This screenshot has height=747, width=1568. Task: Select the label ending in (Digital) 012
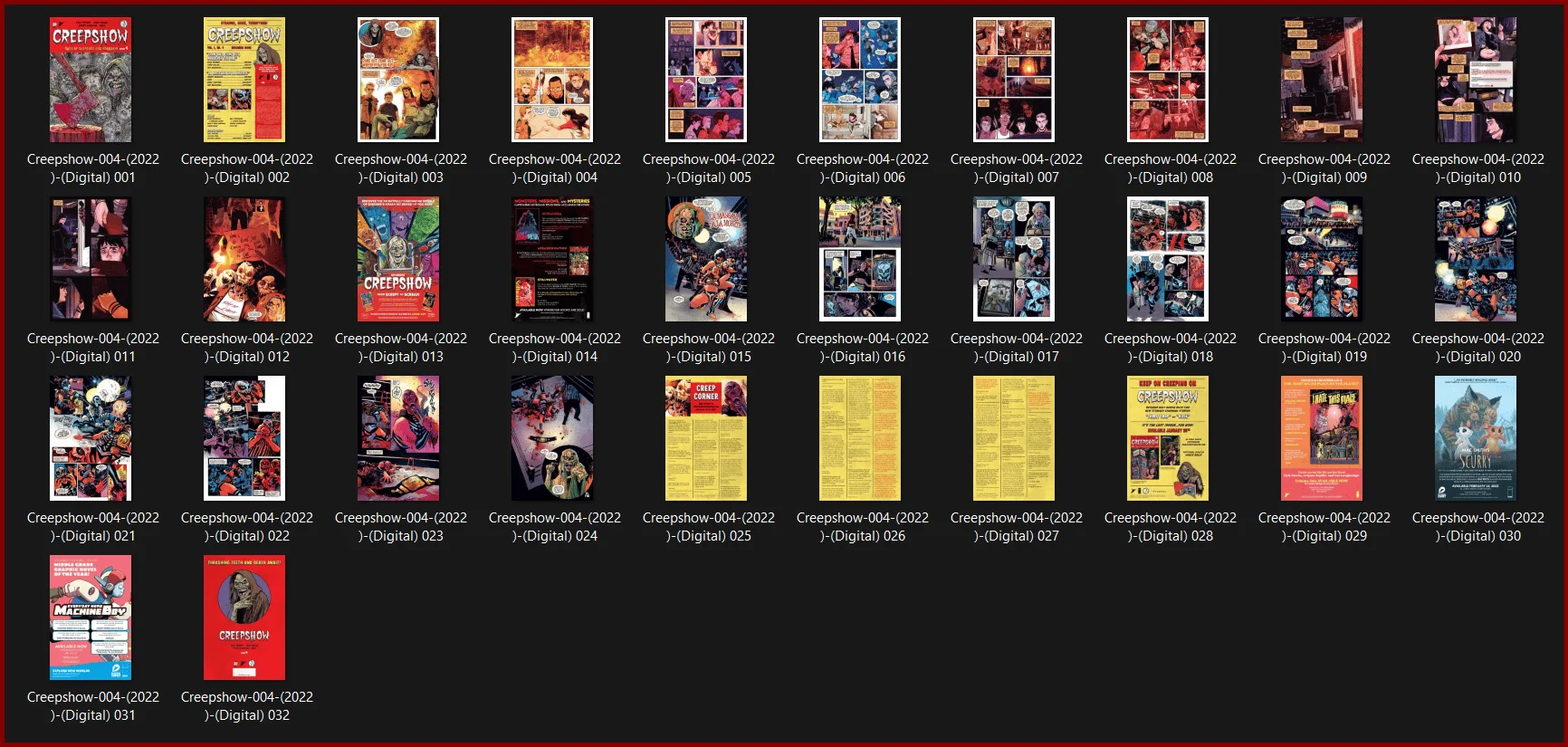(x=247, y=348)
